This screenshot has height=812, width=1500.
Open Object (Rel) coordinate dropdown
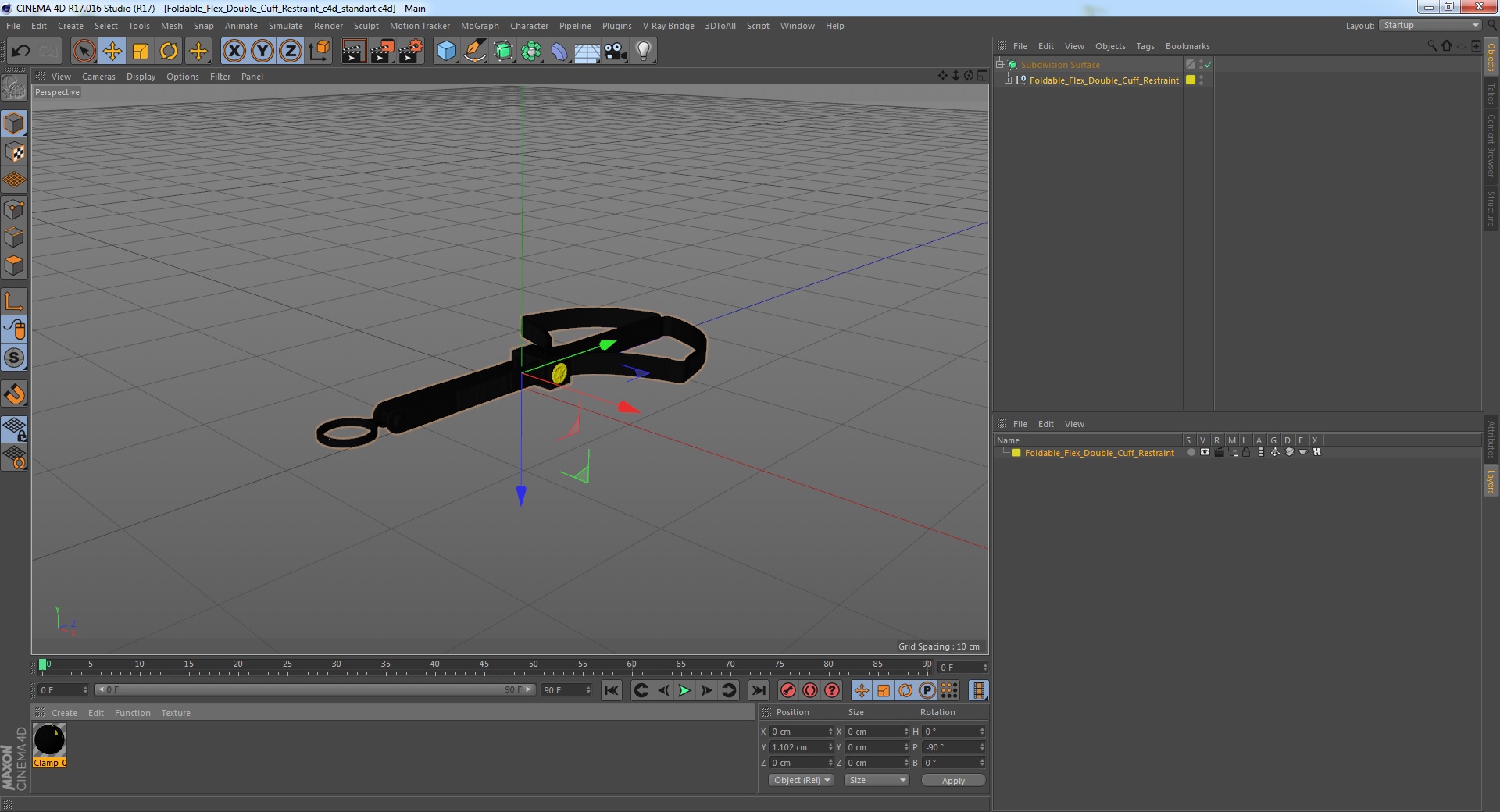[801, 780]
